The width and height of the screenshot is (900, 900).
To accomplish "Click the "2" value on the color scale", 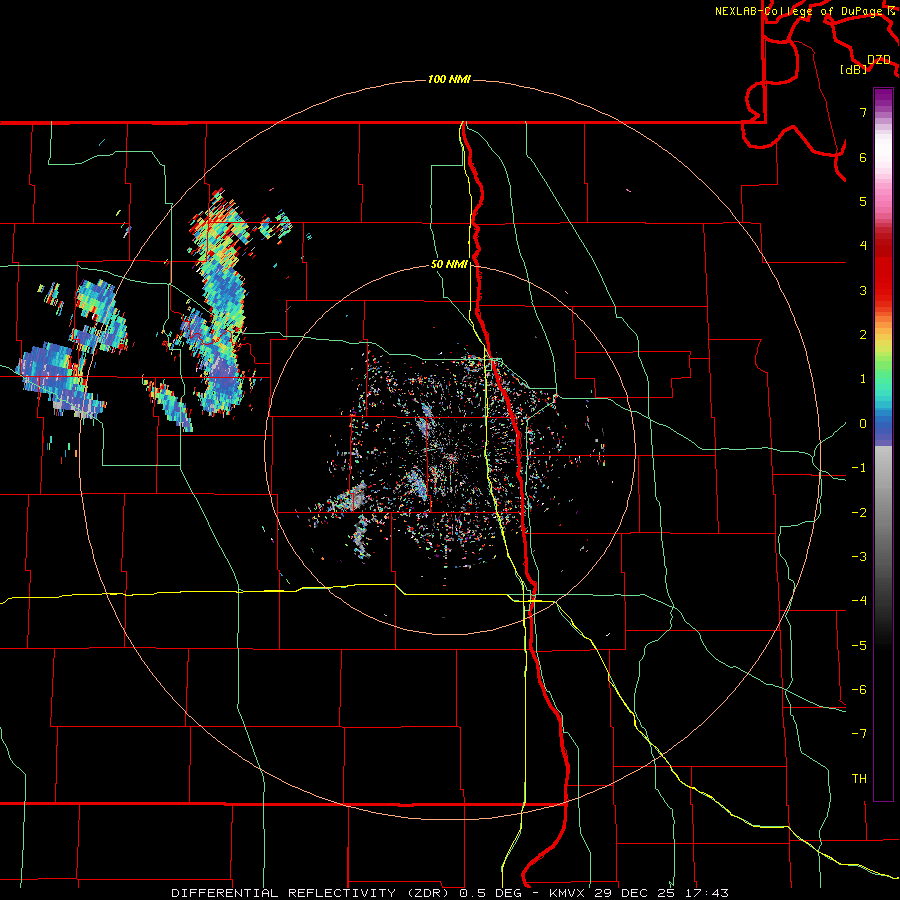I will point(863,335).
